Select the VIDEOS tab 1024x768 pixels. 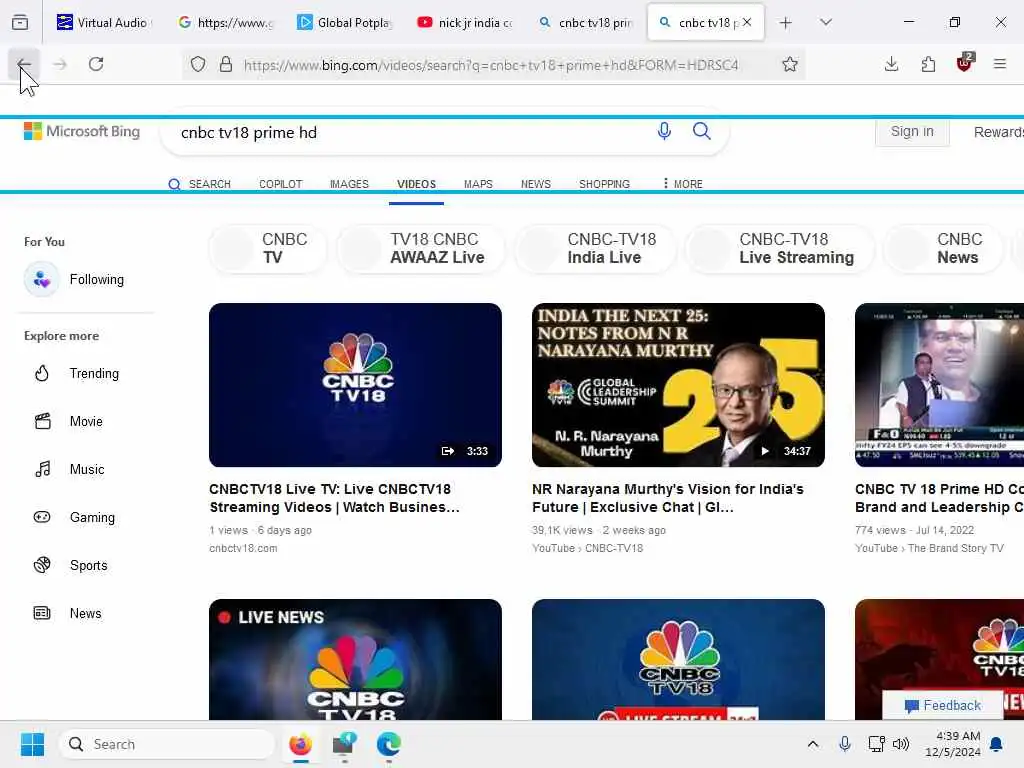[x=417, y=184]
